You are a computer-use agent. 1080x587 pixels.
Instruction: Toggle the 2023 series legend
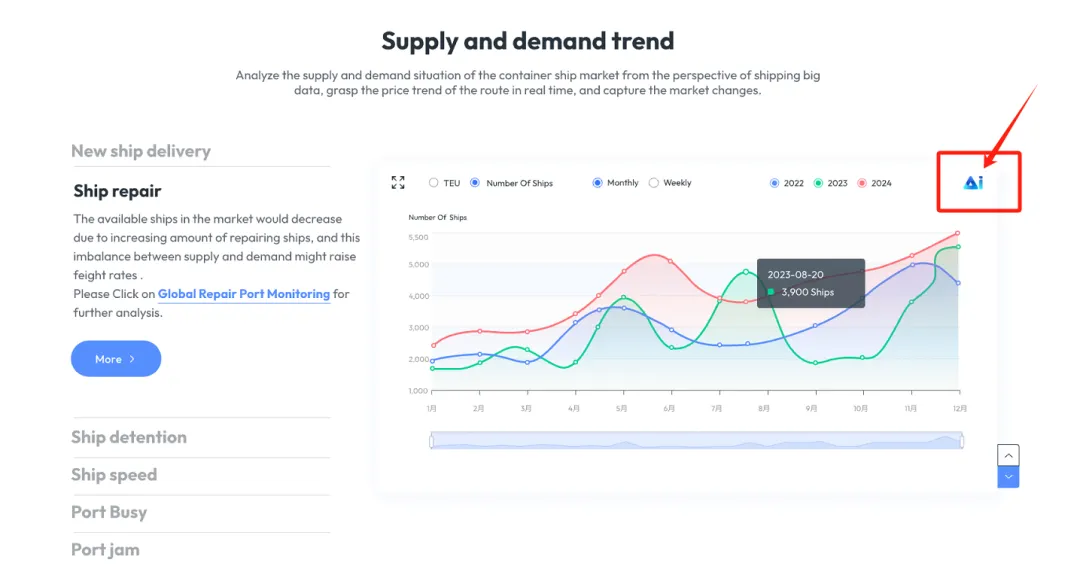coord(831,183)
